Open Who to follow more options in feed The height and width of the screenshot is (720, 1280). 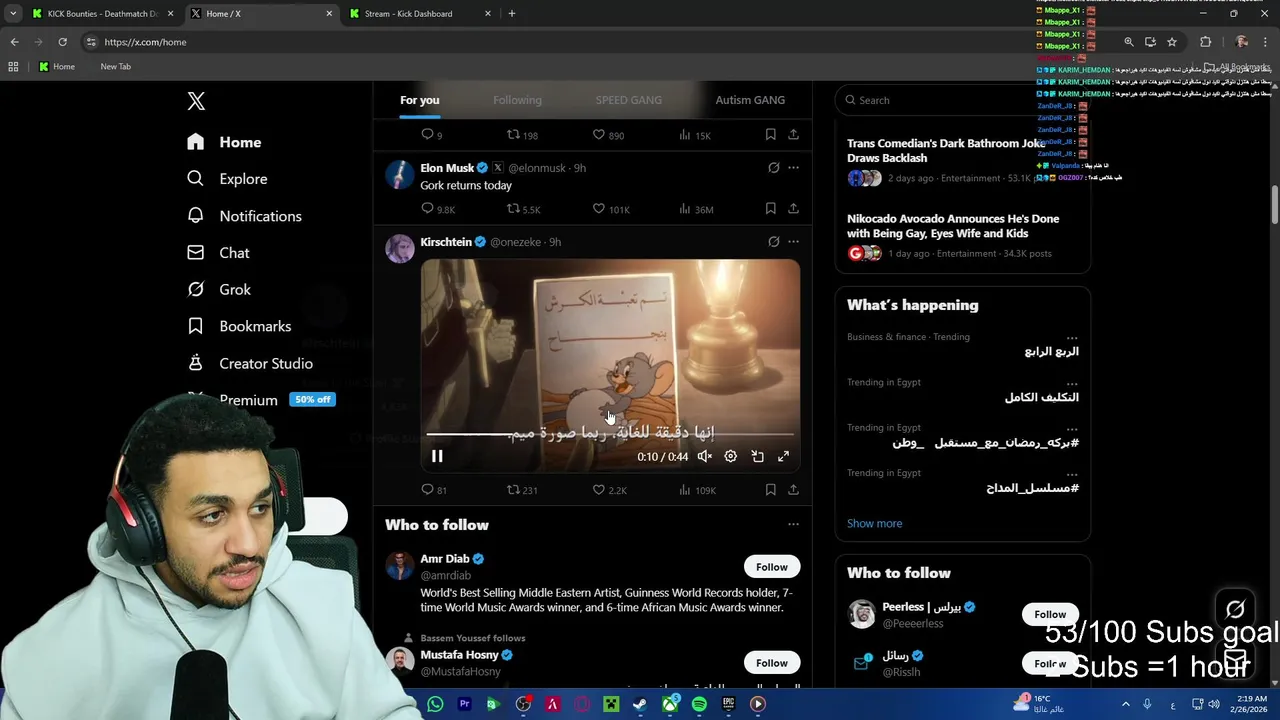(x=793, y=524)
